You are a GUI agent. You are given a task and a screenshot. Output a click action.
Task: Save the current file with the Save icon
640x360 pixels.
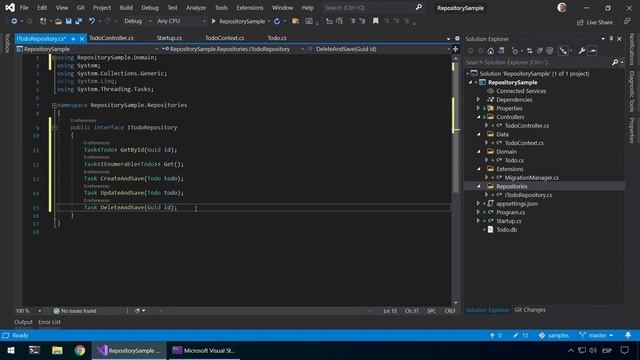pos(69,21)
